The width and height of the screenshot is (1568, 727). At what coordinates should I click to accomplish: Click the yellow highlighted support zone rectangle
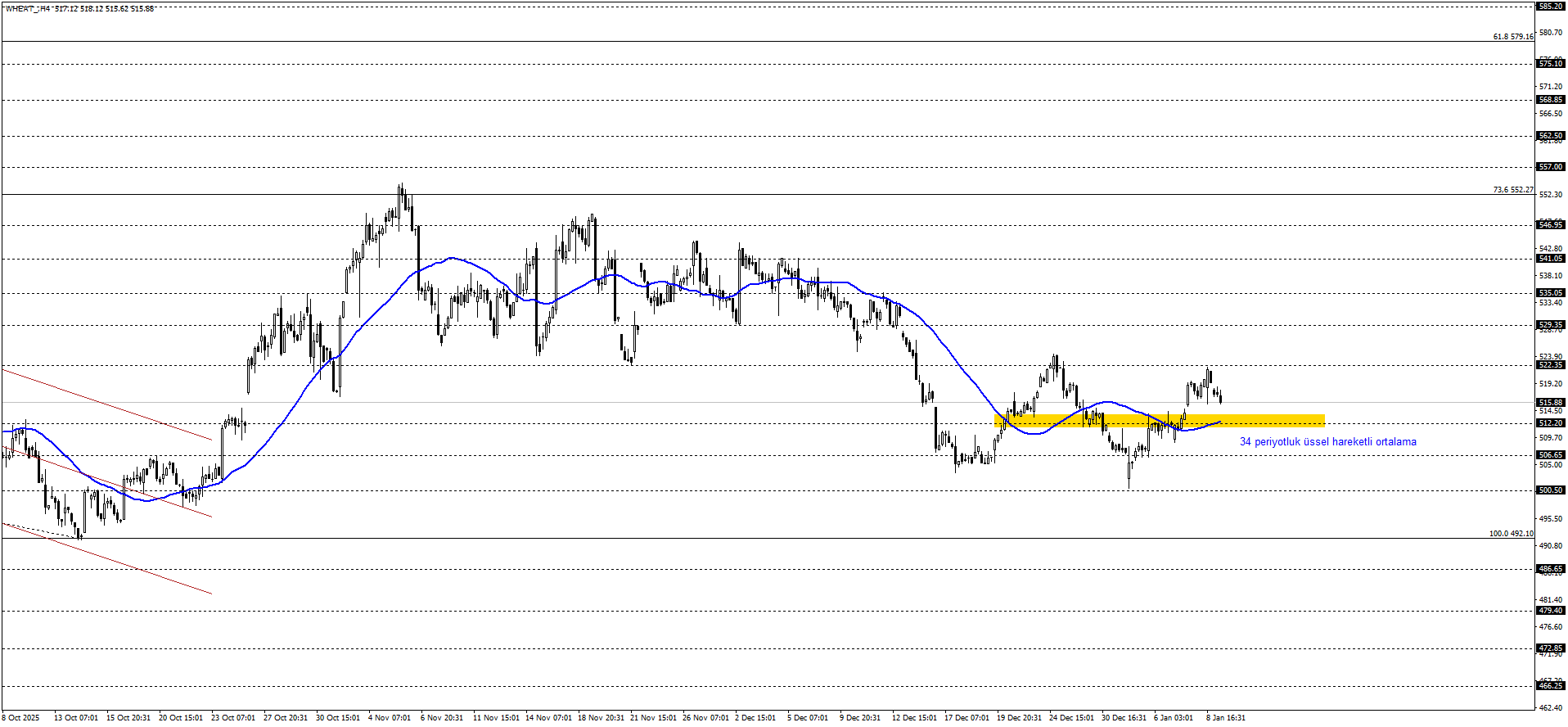1159,420
